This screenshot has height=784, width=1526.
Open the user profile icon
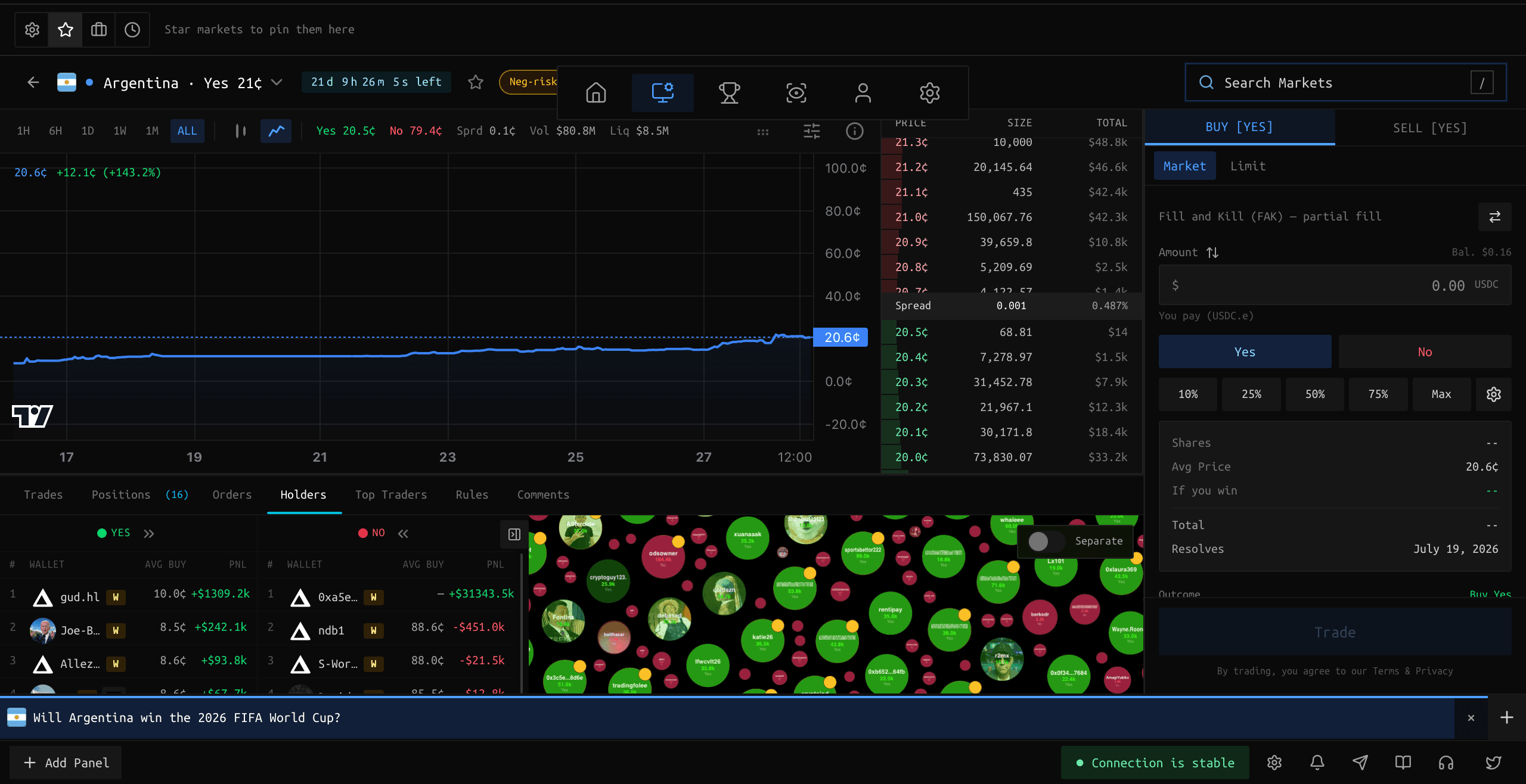click(x=863, y=93)
